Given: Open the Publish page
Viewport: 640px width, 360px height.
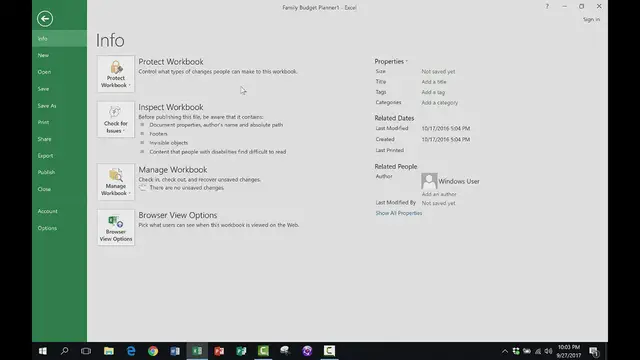Looking at the screenshot, I should pos(60,172).
